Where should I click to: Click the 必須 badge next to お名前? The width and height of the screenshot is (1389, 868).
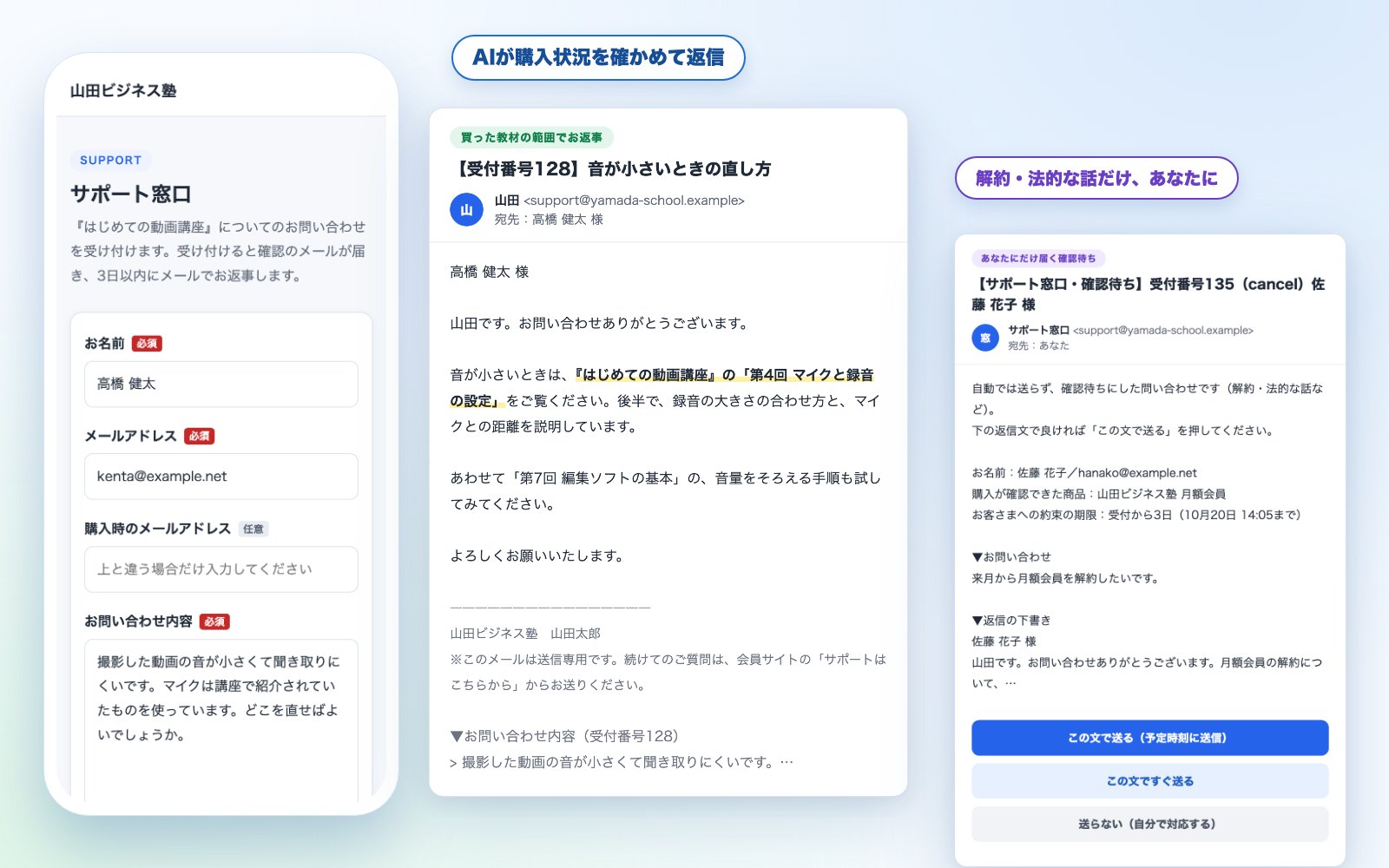[x=147, y=344]
